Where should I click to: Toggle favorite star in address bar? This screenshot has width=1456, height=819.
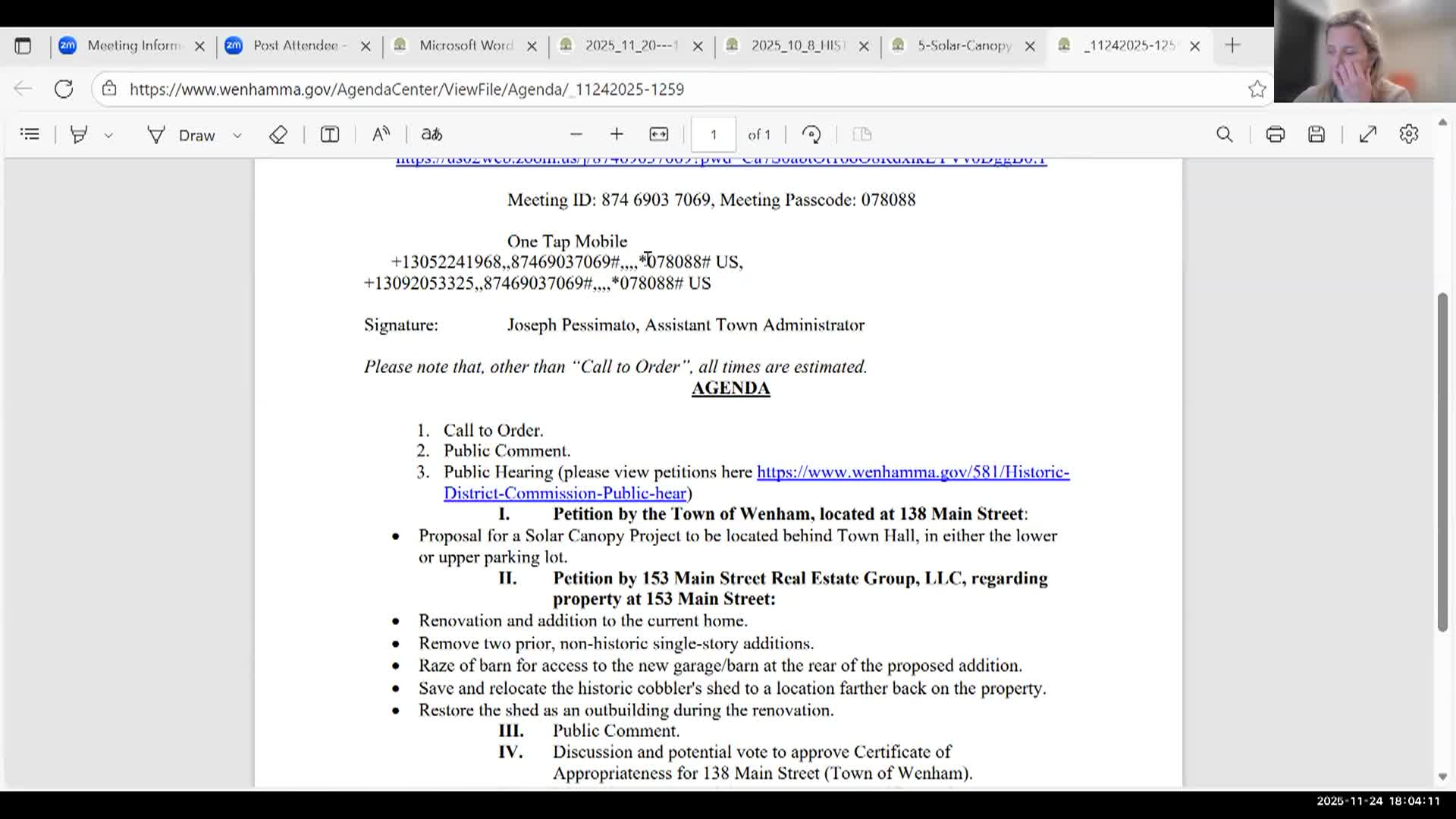point(1257,89)
